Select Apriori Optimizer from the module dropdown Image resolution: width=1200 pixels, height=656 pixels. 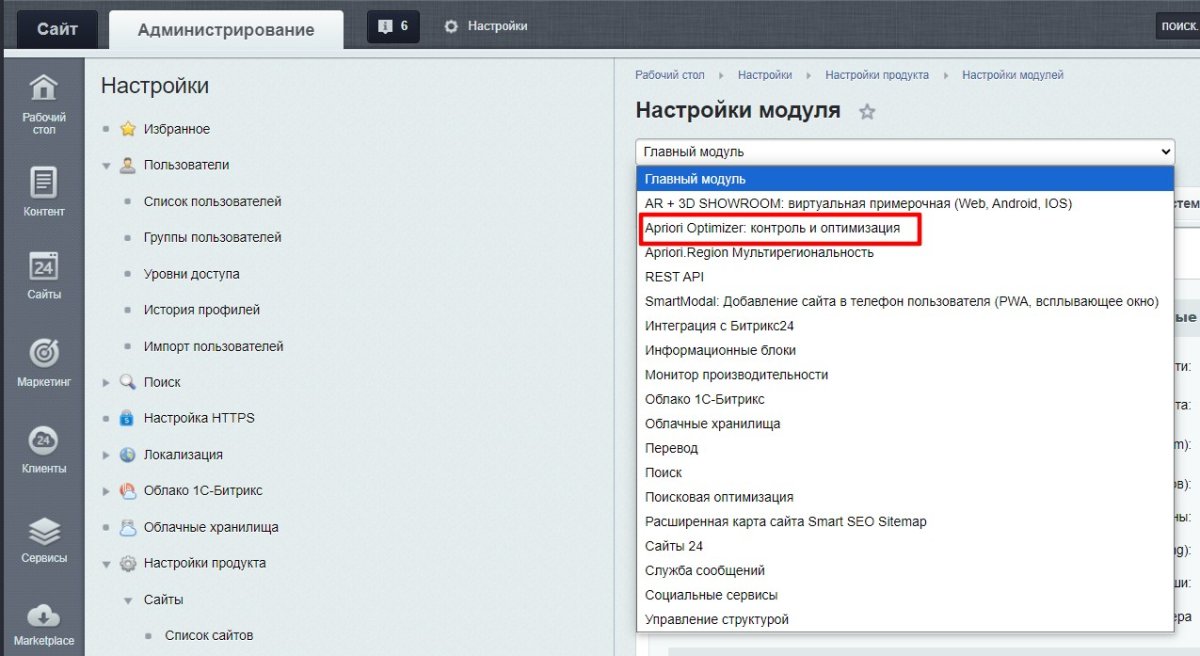point(782,229)
